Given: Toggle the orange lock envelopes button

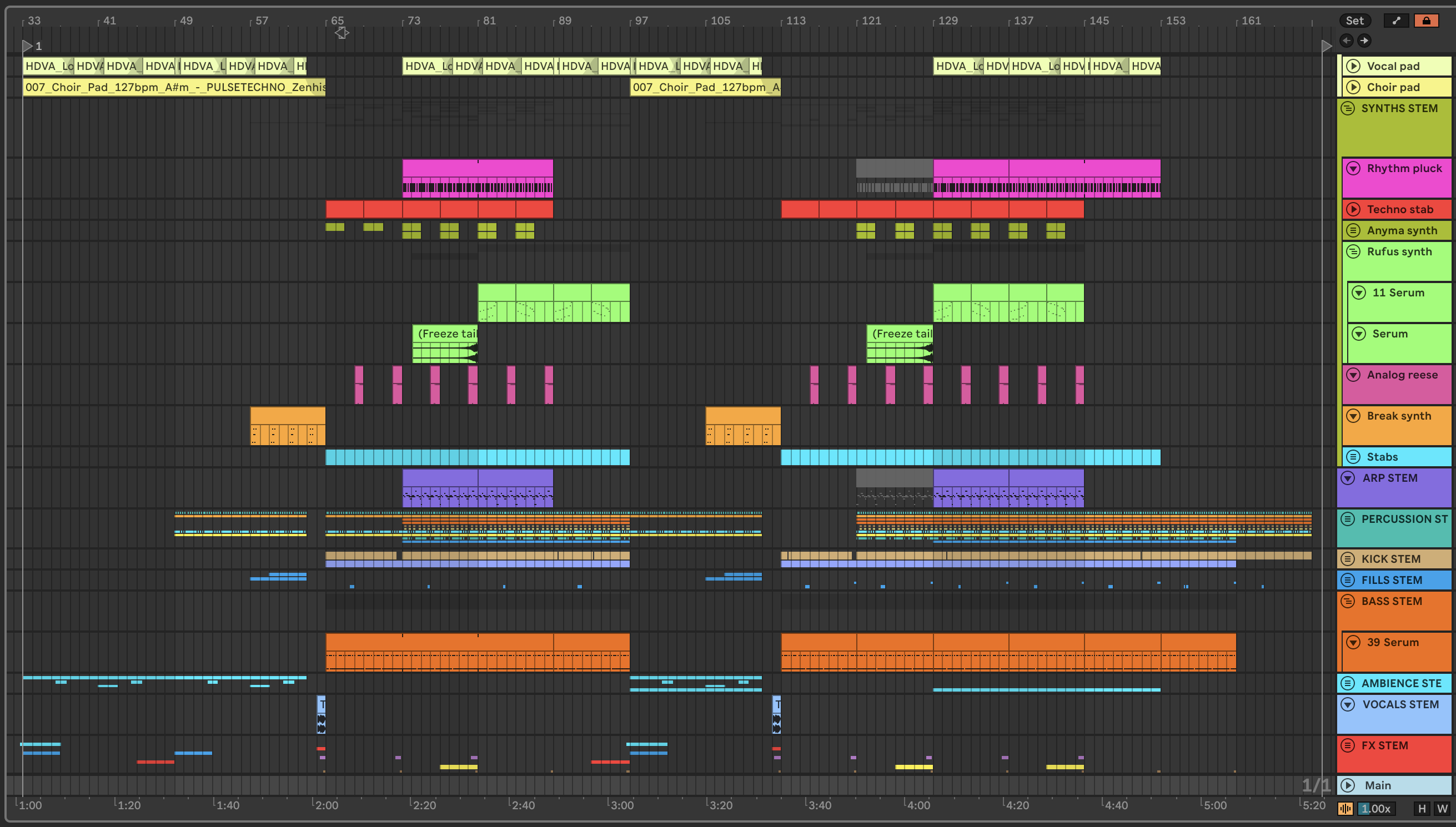Looking at the screenshot, I should (1426, 21).
